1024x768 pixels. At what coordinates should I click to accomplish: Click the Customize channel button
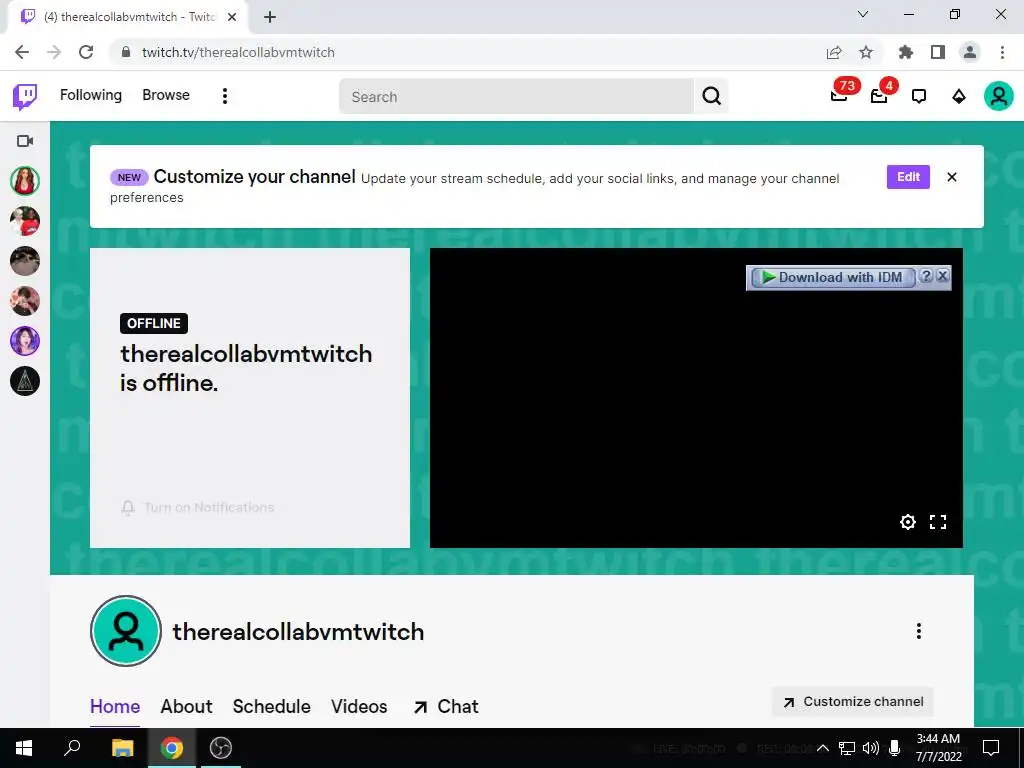[853, 702]
